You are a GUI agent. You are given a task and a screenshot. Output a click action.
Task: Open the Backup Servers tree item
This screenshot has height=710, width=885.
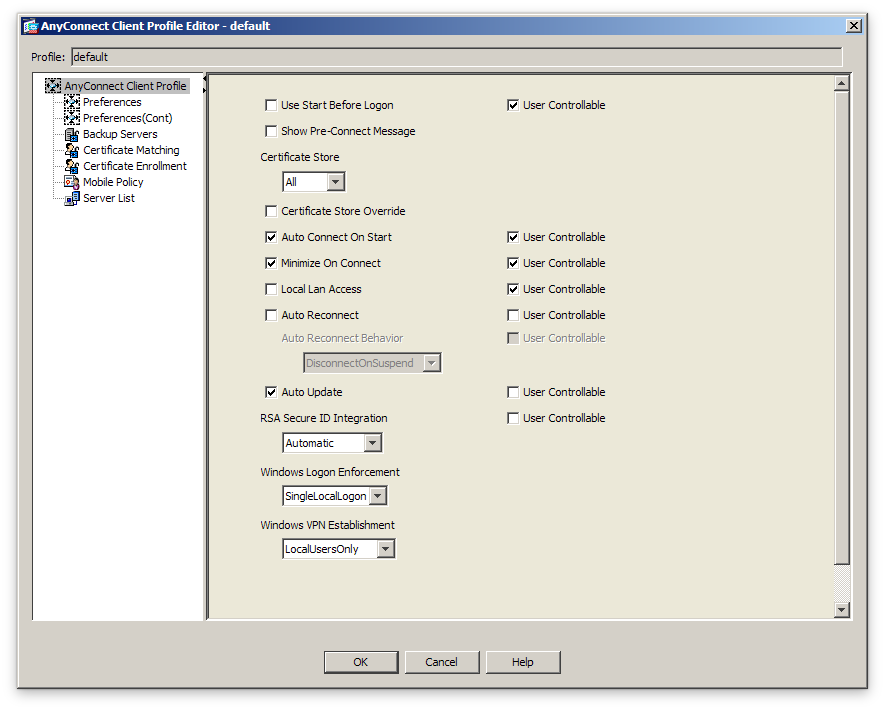pos(120,134)
